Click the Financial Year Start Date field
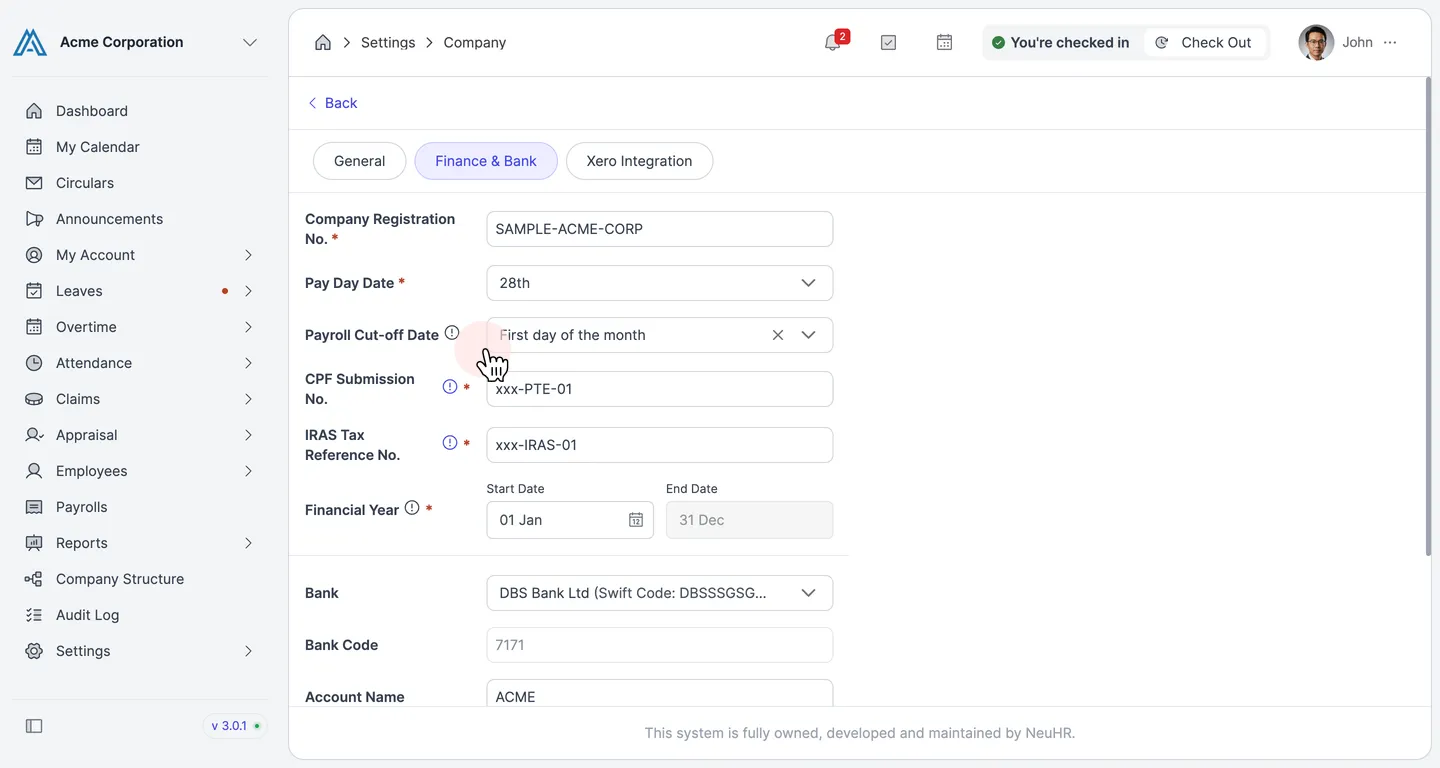 [570, 520]
